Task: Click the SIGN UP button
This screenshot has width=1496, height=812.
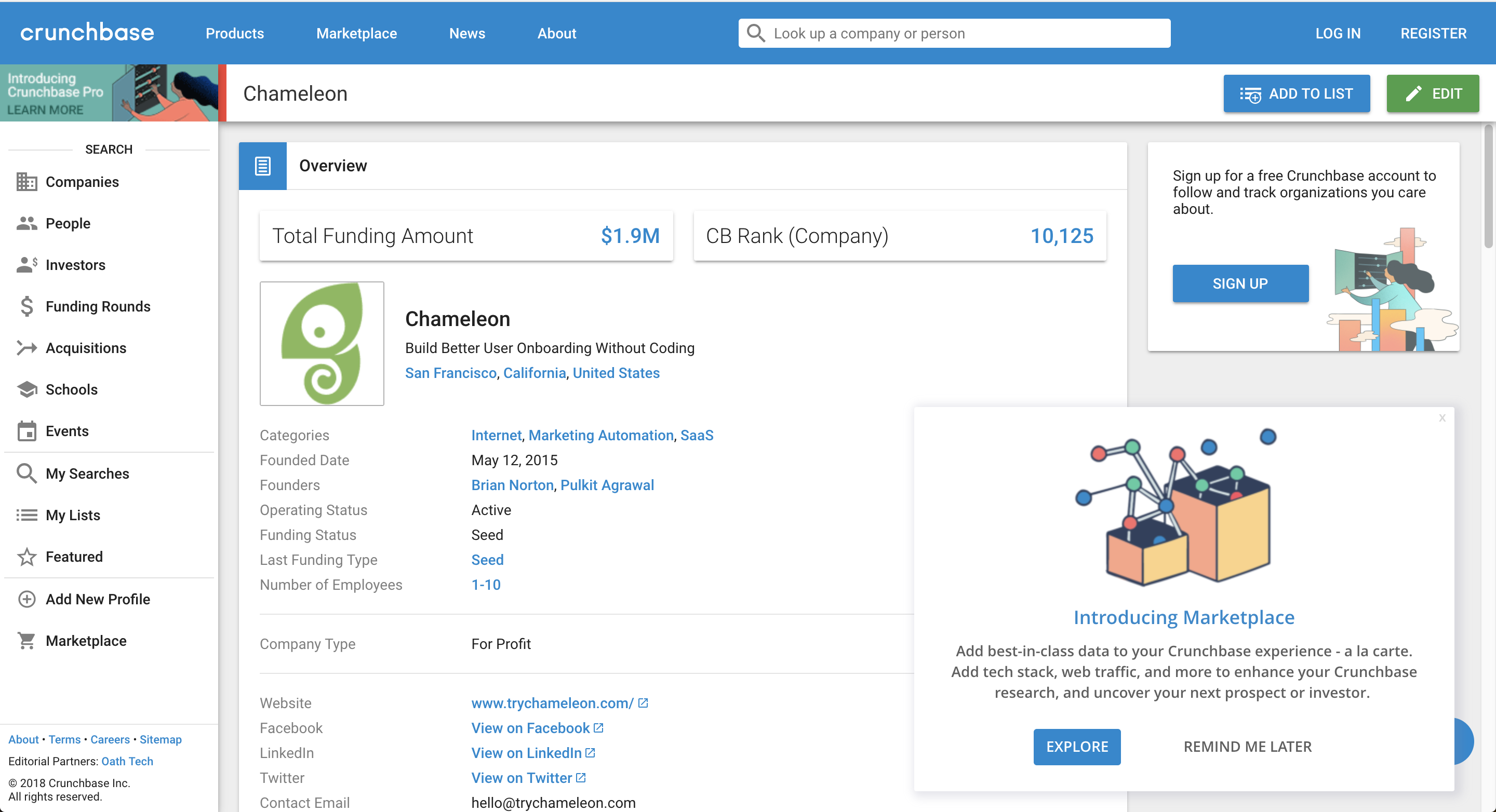Action: tap(1240, 283)
